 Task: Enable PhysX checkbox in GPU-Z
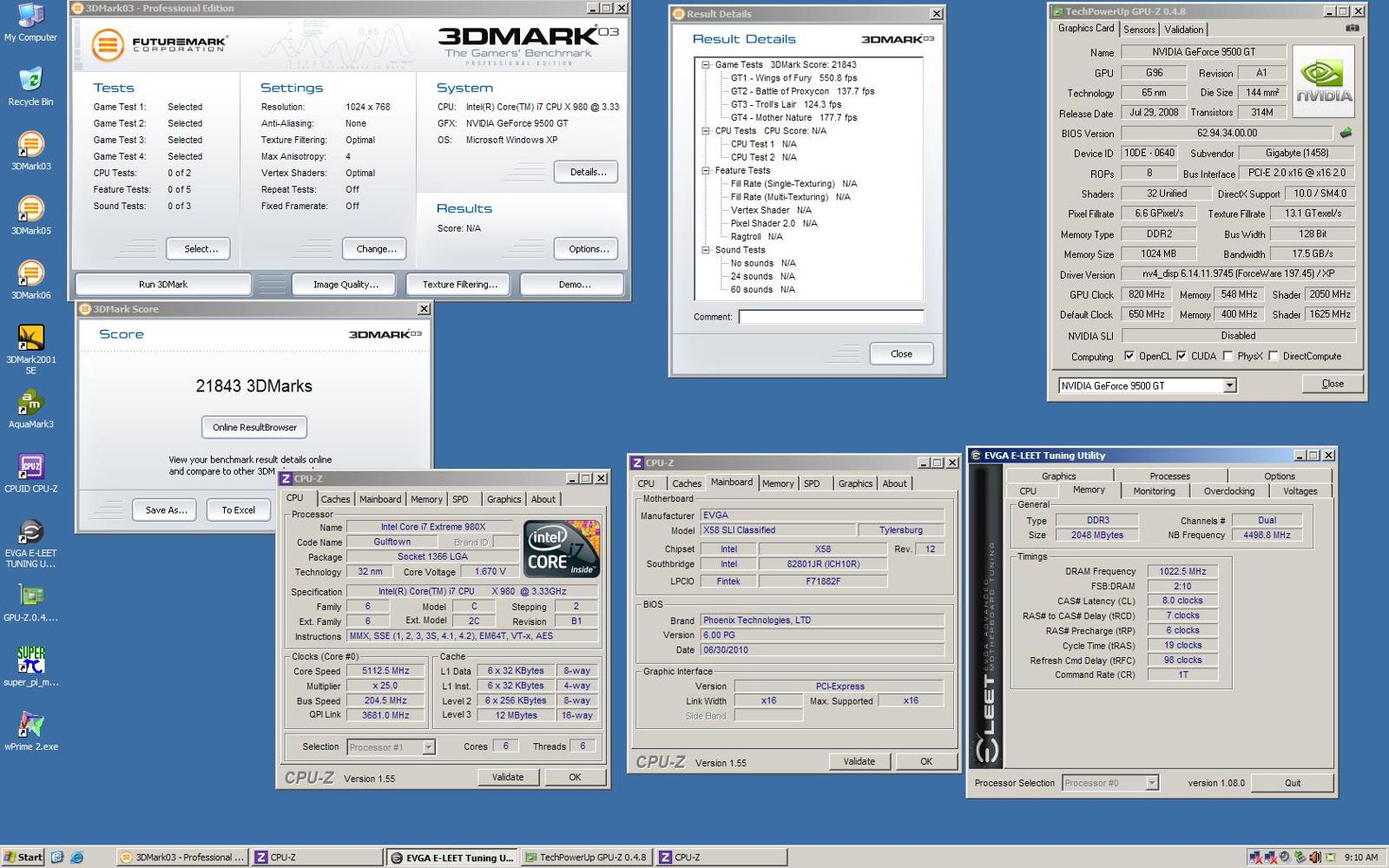tap(1228, 356)
